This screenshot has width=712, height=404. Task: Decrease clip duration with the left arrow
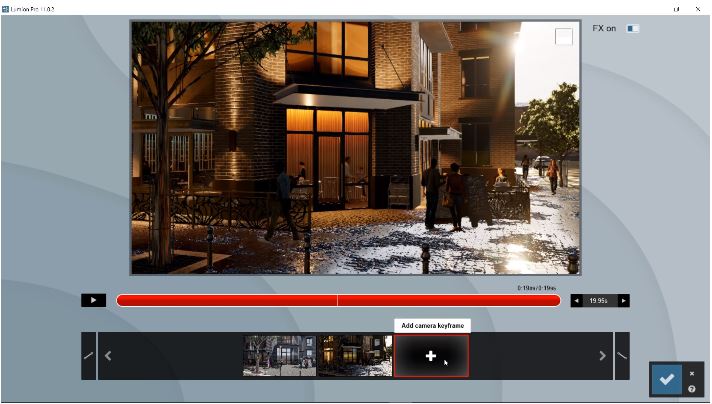(x=576, y=300)
